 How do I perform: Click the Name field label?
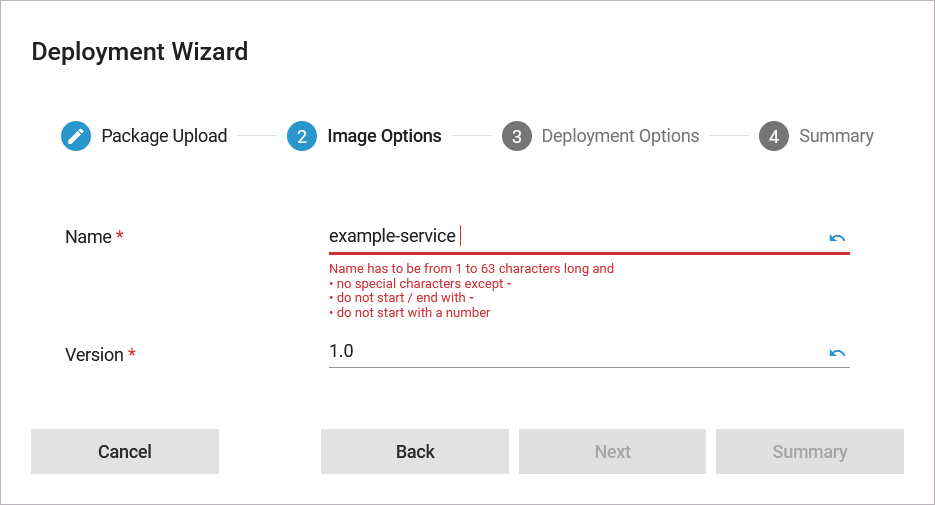(x=88, y=237)
